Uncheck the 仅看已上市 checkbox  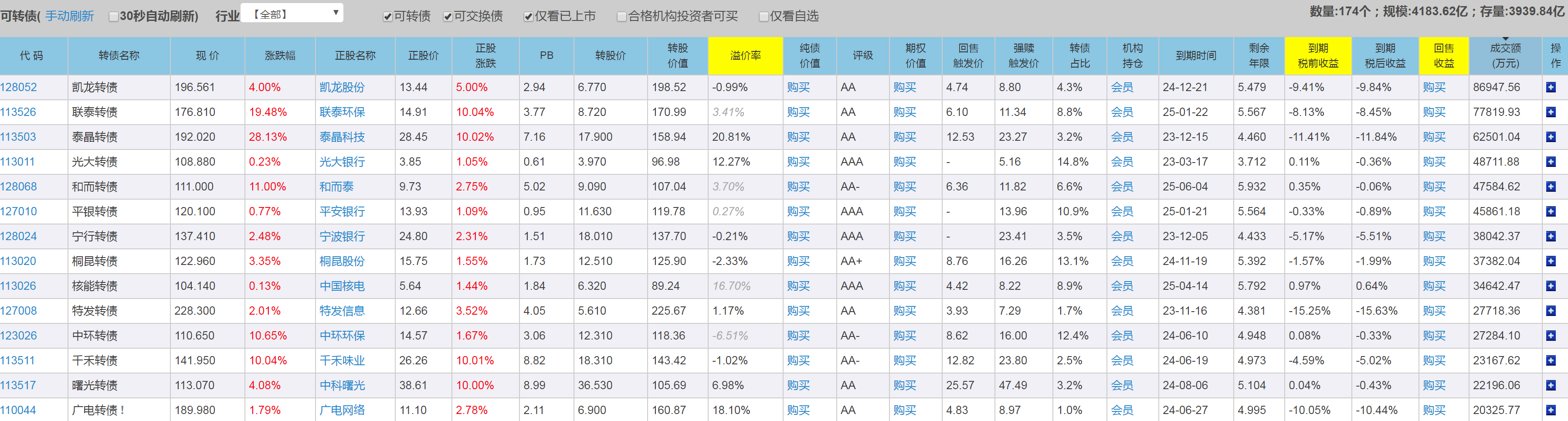tap(528, 17)
